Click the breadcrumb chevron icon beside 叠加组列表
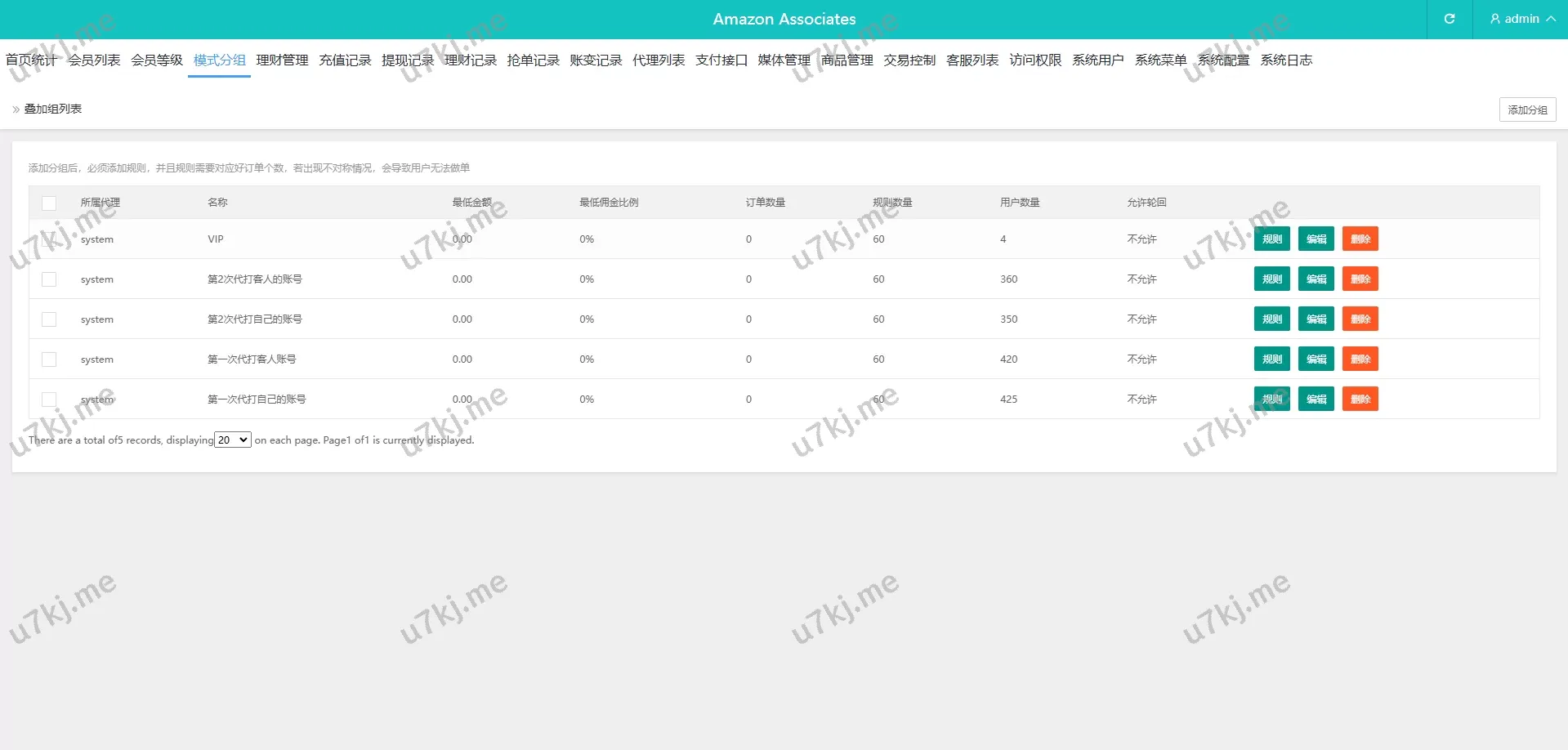The image size is (1568, 750). (16, 109)
